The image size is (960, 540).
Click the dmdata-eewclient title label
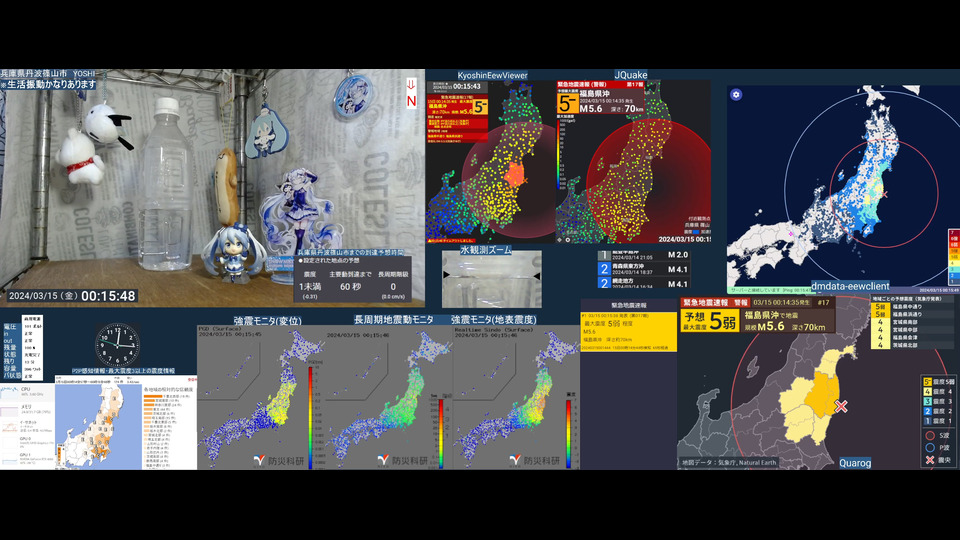(850, 286)
